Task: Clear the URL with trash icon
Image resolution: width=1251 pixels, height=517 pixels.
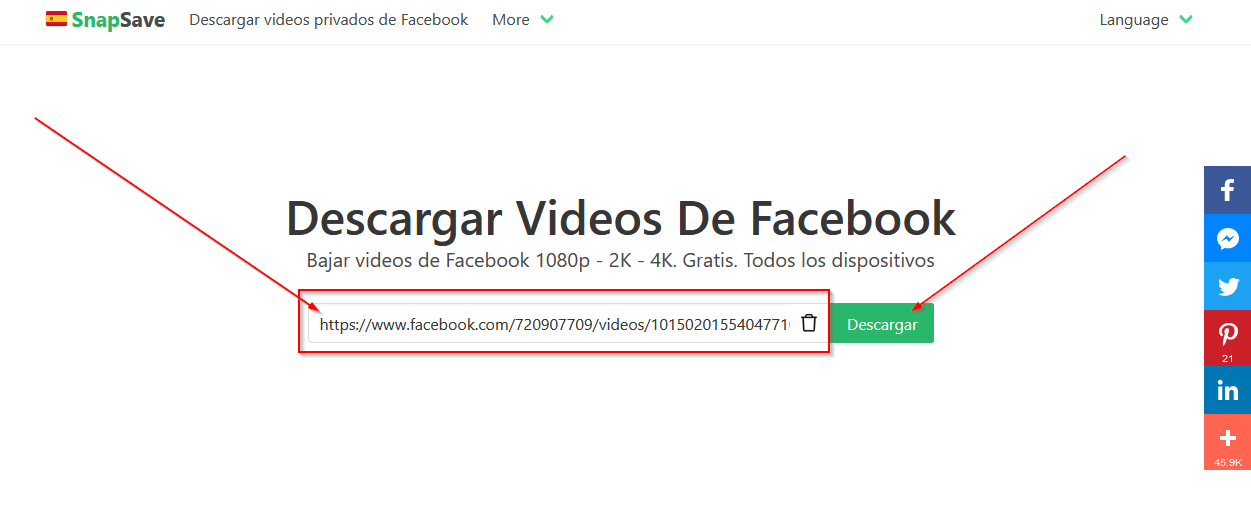Action: point(809,323)
